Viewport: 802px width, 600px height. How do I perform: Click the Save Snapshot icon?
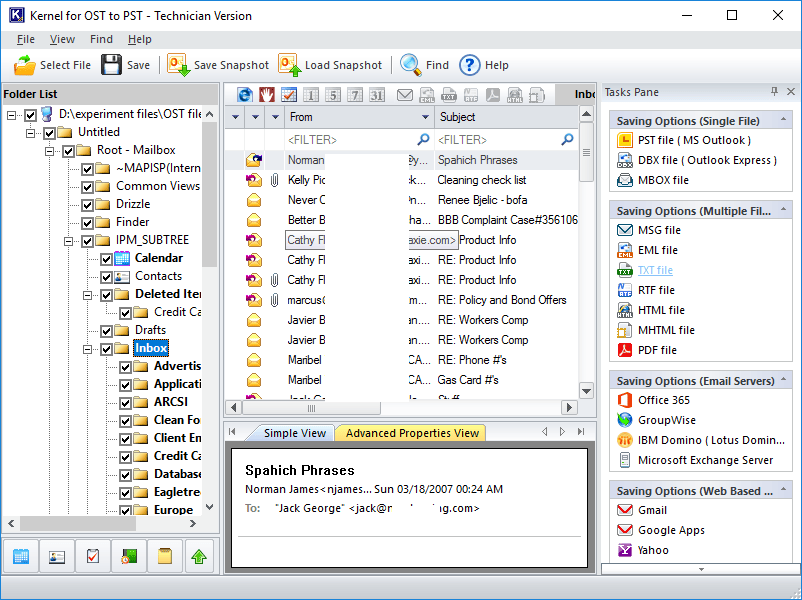click(179, 65)
